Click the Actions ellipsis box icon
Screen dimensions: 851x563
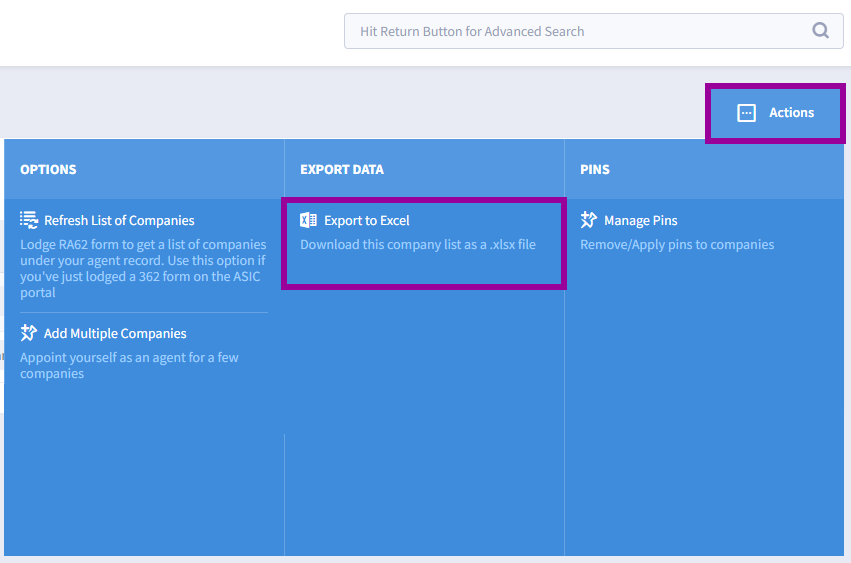click(x=746, y=113)
